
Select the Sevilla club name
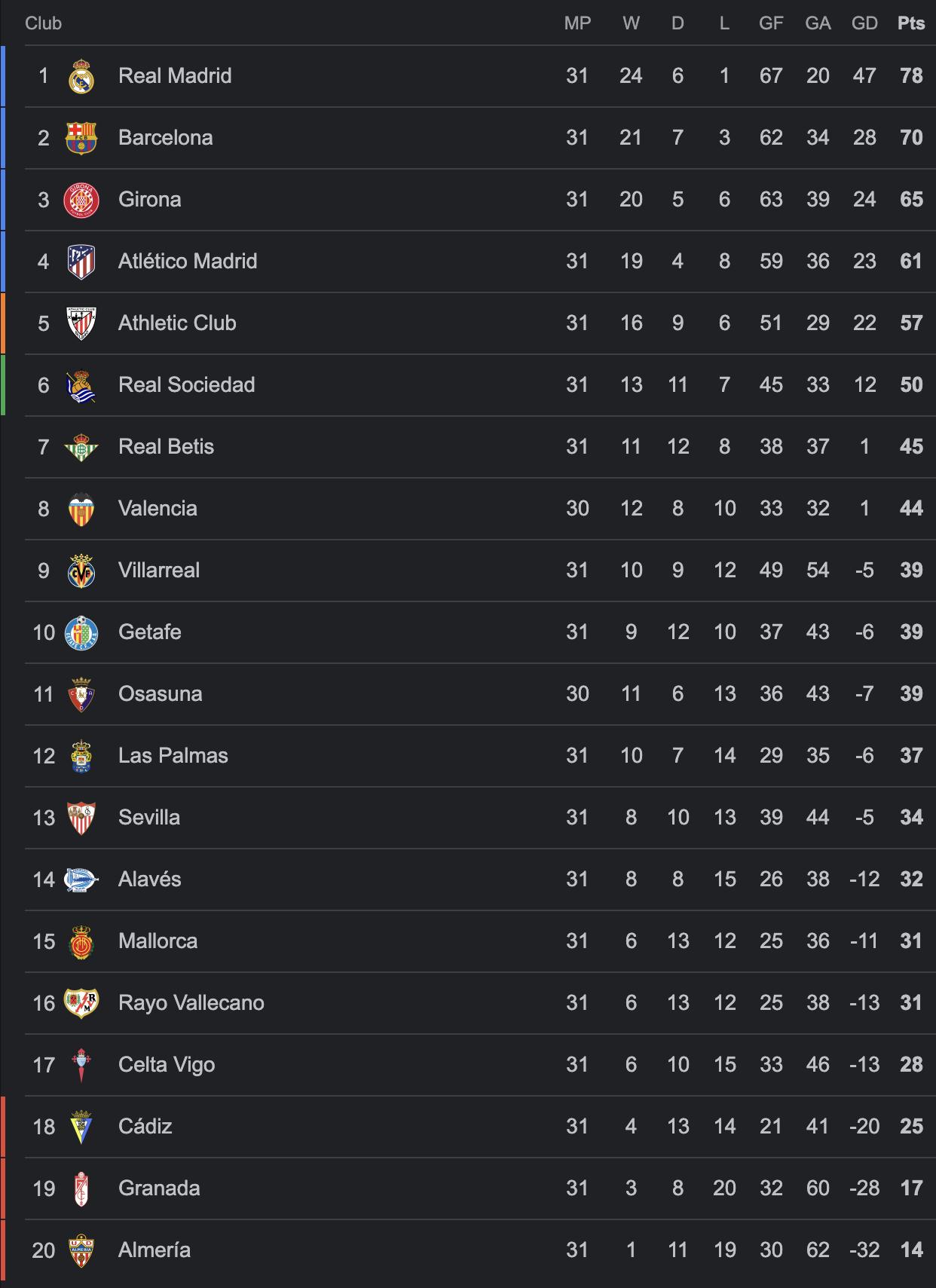click(x=149, y=818)
